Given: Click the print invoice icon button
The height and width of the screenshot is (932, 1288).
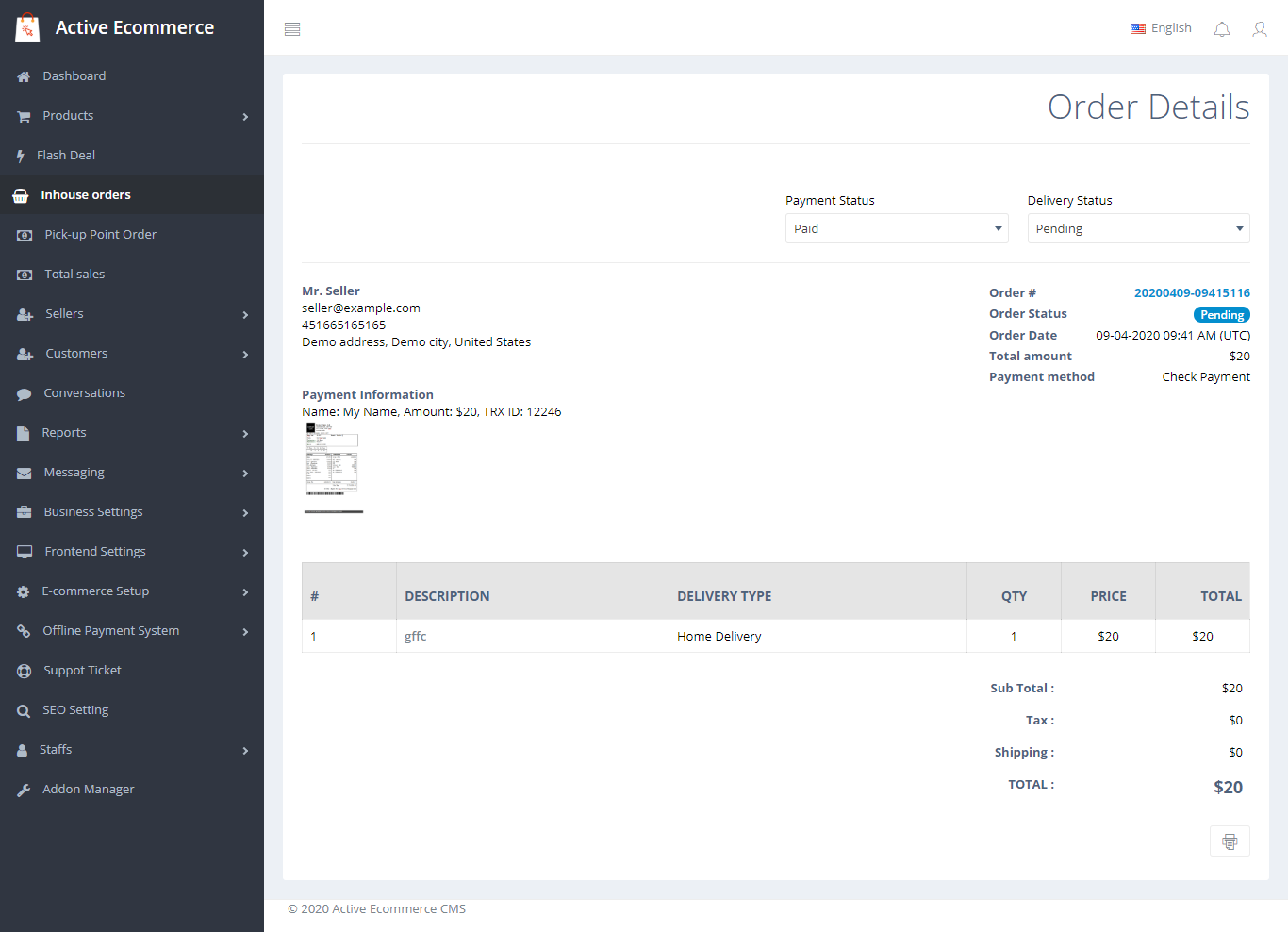Looking at the screenshot, I should pyautogui.click(x=1230, y=841).
